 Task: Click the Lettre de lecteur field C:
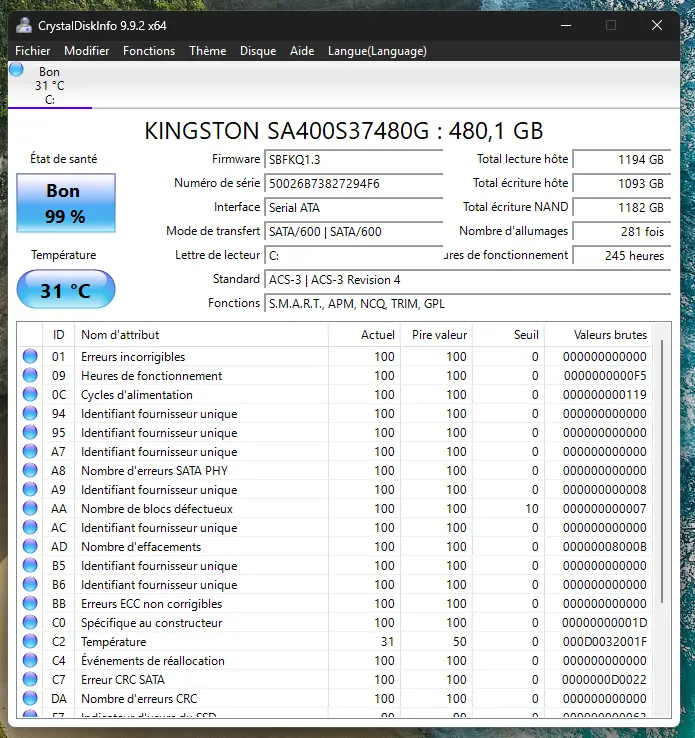[x=354, y=256]
